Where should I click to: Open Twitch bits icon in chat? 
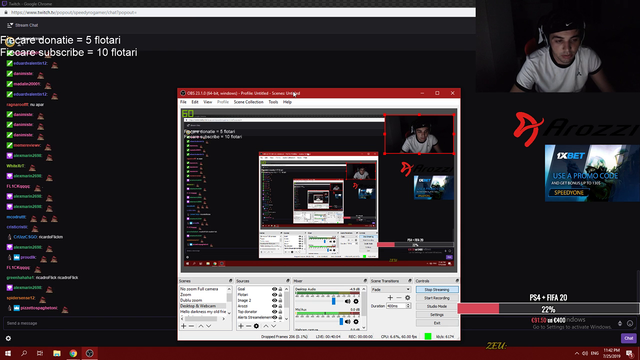(x=620, y=323)
